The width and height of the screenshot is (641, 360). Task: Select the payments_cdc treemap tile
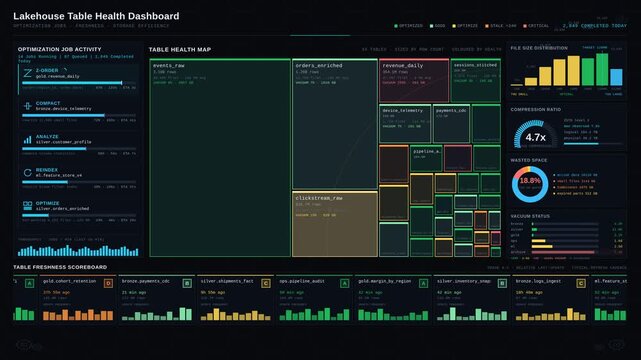coord(451,124)
